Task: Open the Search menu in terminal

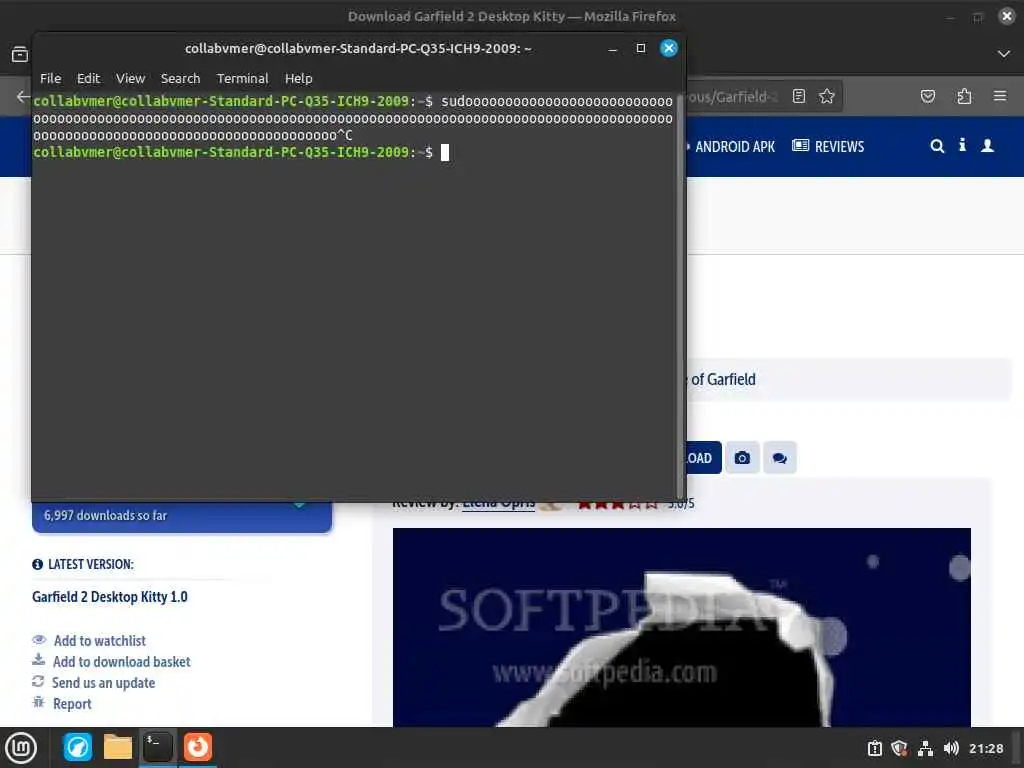Action: click(x=180, y=78)
